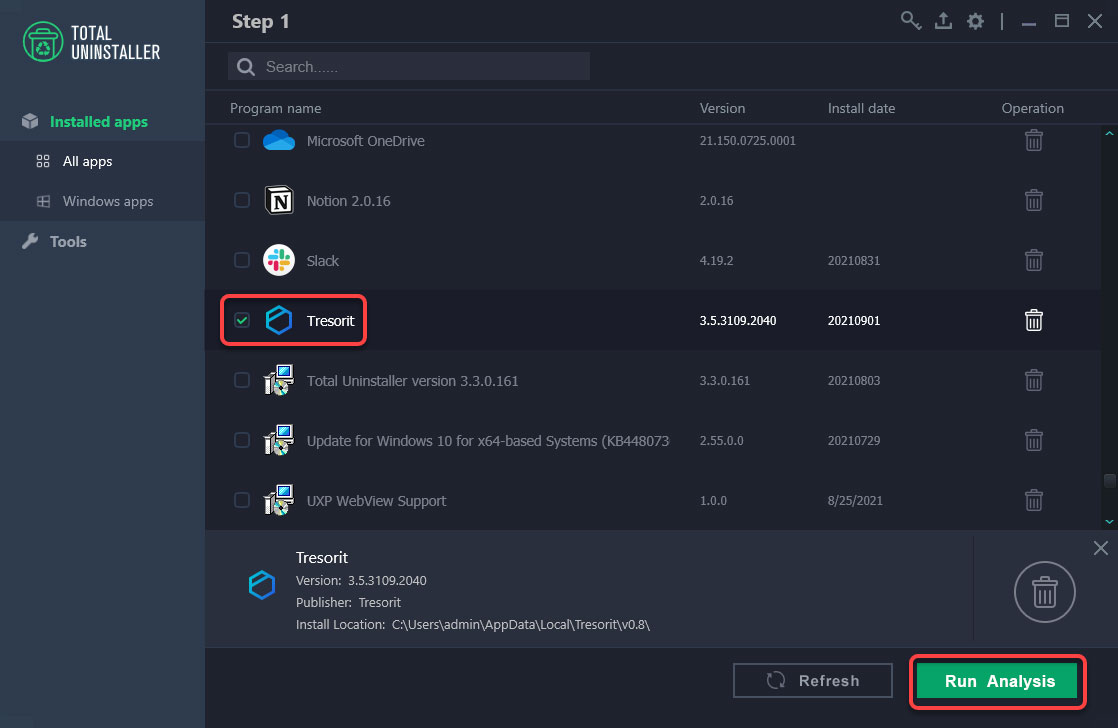The height and width of the screenshot is (728, 1118).
Task: Tick the Slack checkbox
Action: click(242, 260)
